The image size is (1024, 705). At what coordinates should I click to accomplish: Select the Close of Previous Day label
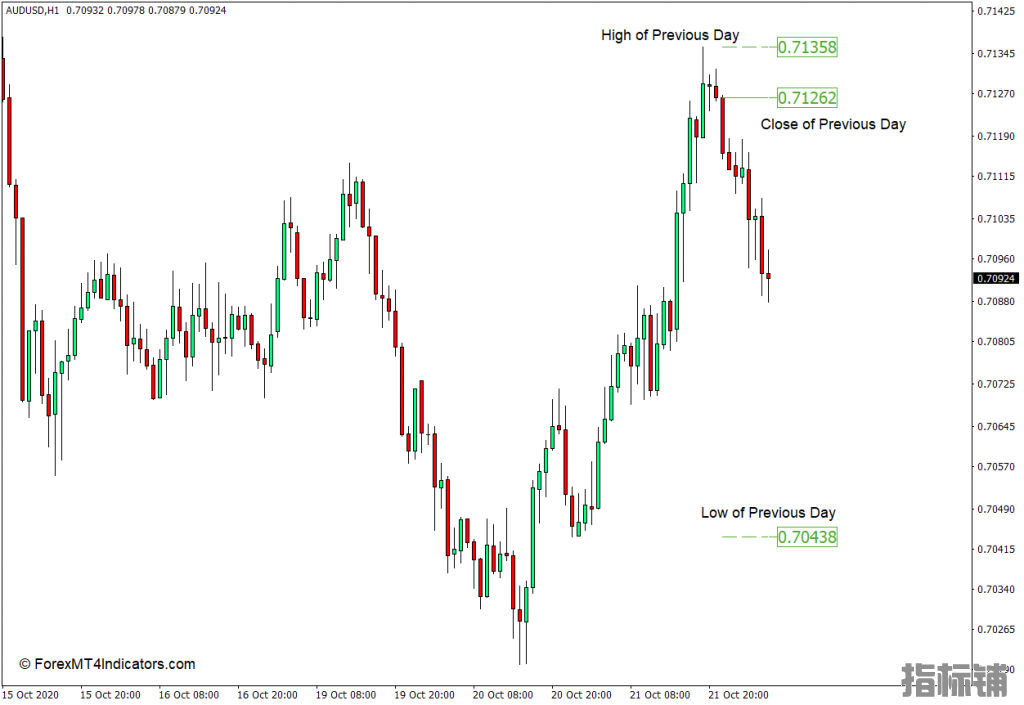pos(833,124)
